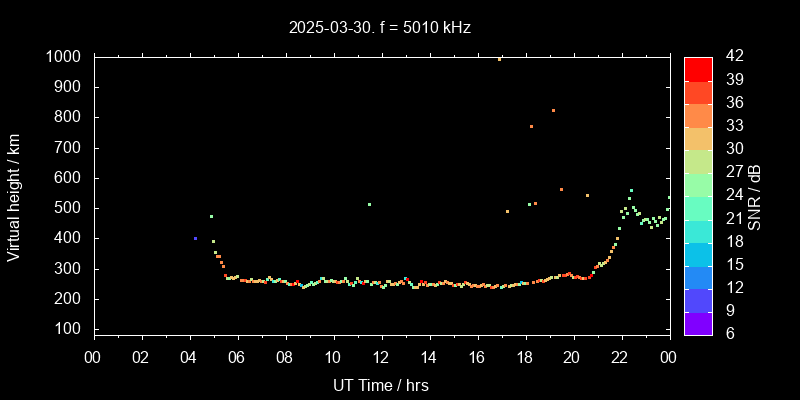This screenshot has width=800, height=400.
Task: Click the '06' tick label on time axis
Action: point(237,358)
